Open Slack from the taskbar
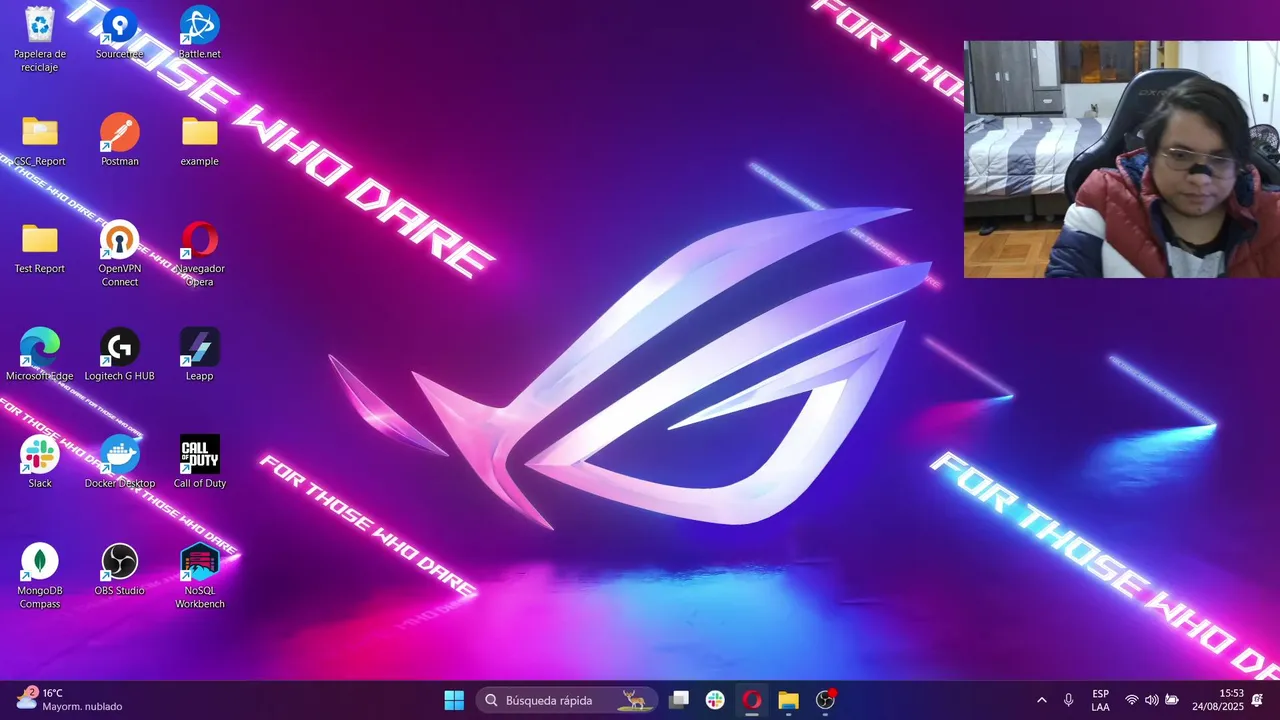The width and height of the screenshot is (1280, 720). coord(715,700)
